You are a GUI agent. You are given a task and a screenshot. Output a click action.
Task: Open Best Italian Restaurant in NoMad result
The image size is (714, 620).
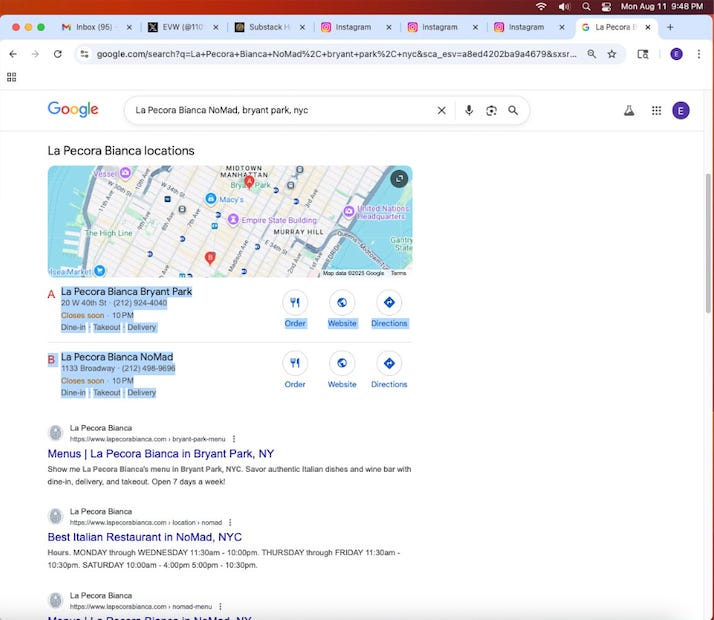(x=145, y=537)
